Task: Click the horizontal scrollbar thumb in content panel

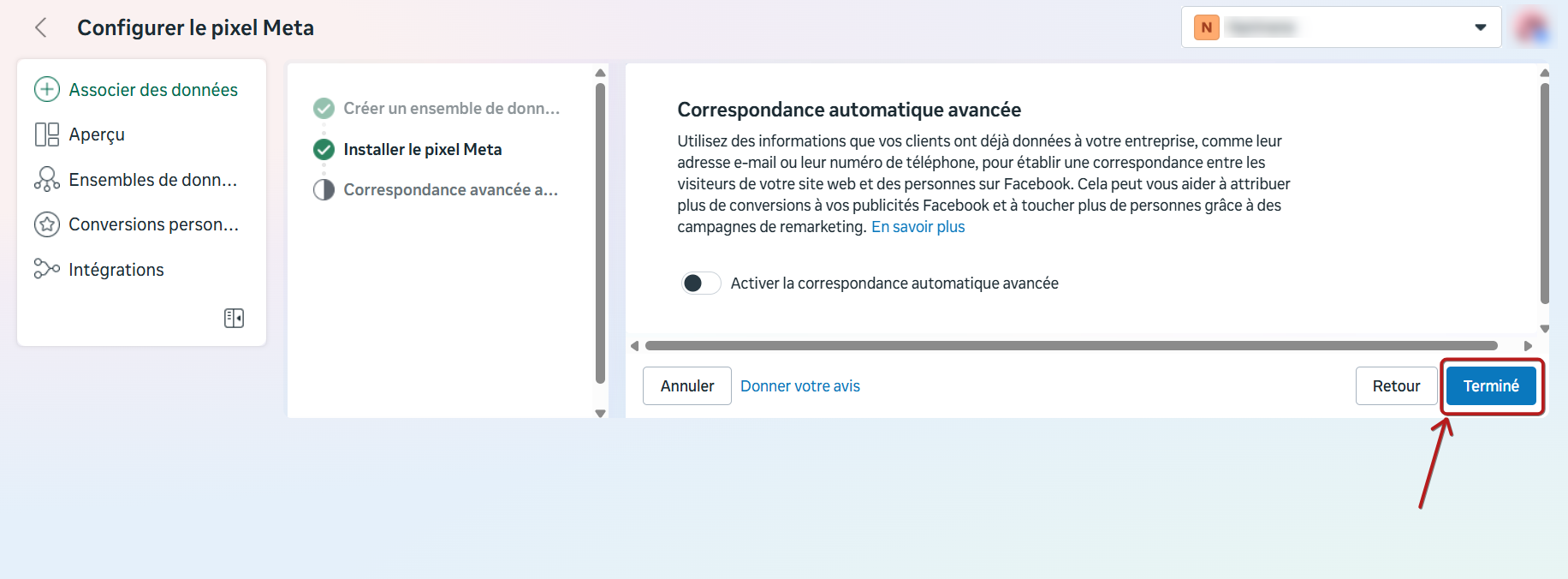Action: [x=1072, y=346]
